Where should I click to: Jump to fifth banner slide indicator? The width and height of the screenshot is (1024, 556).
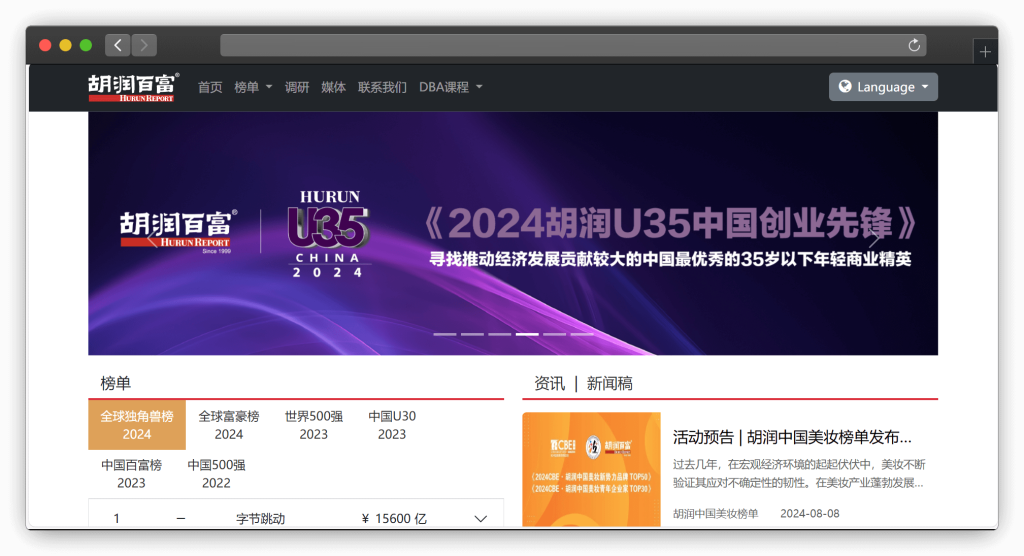click(x=554, y=334)
